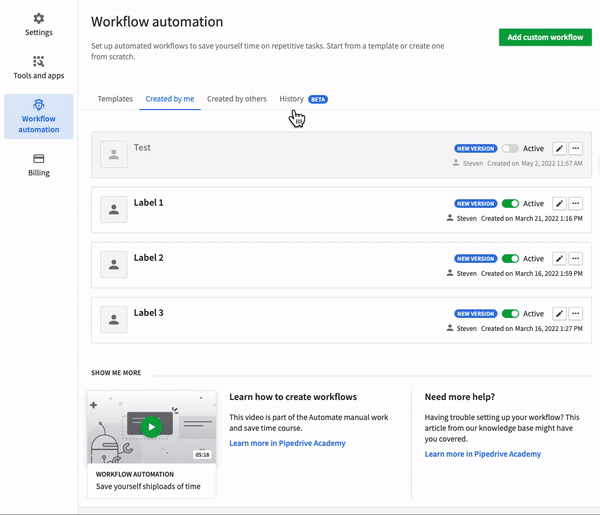Image resolution: width=600 pixels, height=515 pixels.
Task: Edit the Test workflow with pencil icon
Action: [x=559, y=148]
